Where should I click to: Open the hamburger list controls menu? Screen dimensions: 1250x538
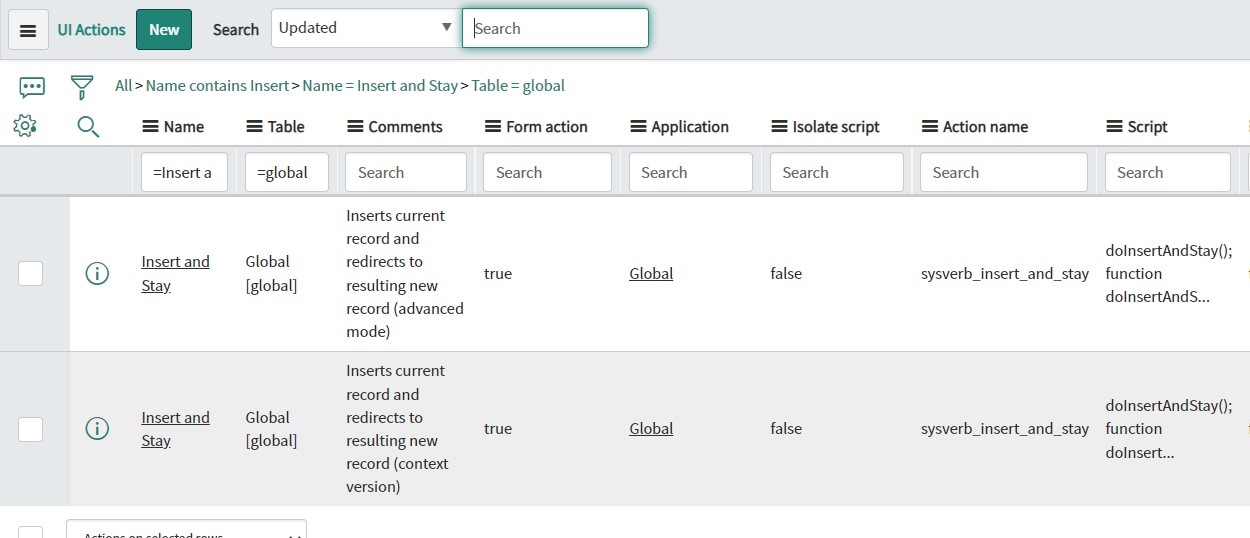[x=28, y=30]
